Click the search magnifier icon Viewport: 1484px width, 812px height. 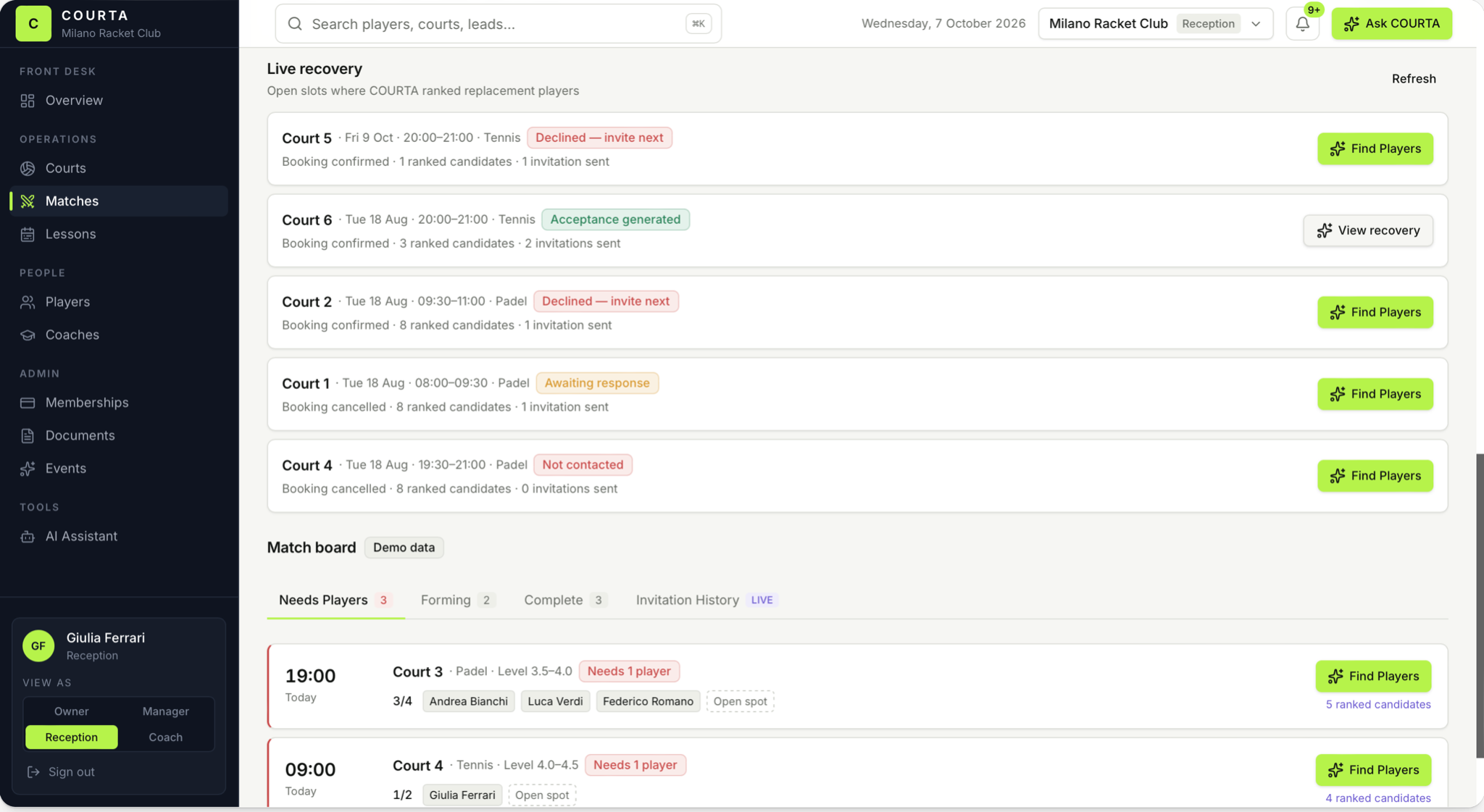[295, 24]
